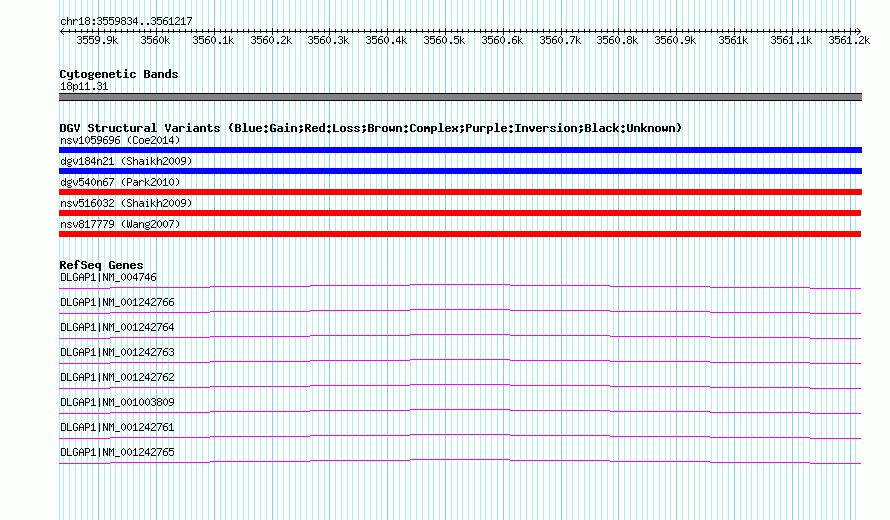This screenshot has height=520, width=890.
Task: Click the 3561k ruler tick label
Action: point(733,40)
